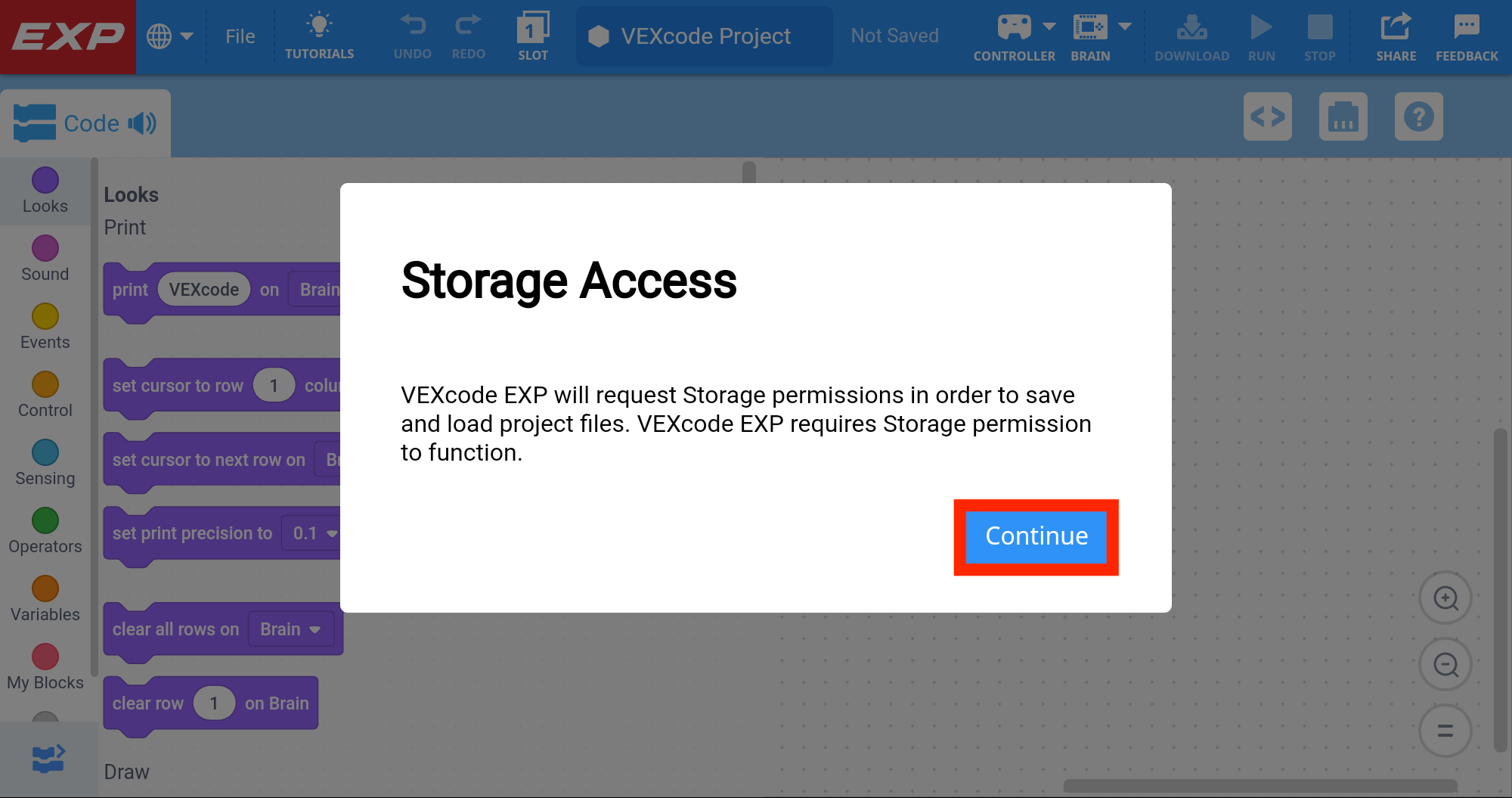1512x798 pixels.
Task: Select the Sensing category color circle
Action: 45,452
